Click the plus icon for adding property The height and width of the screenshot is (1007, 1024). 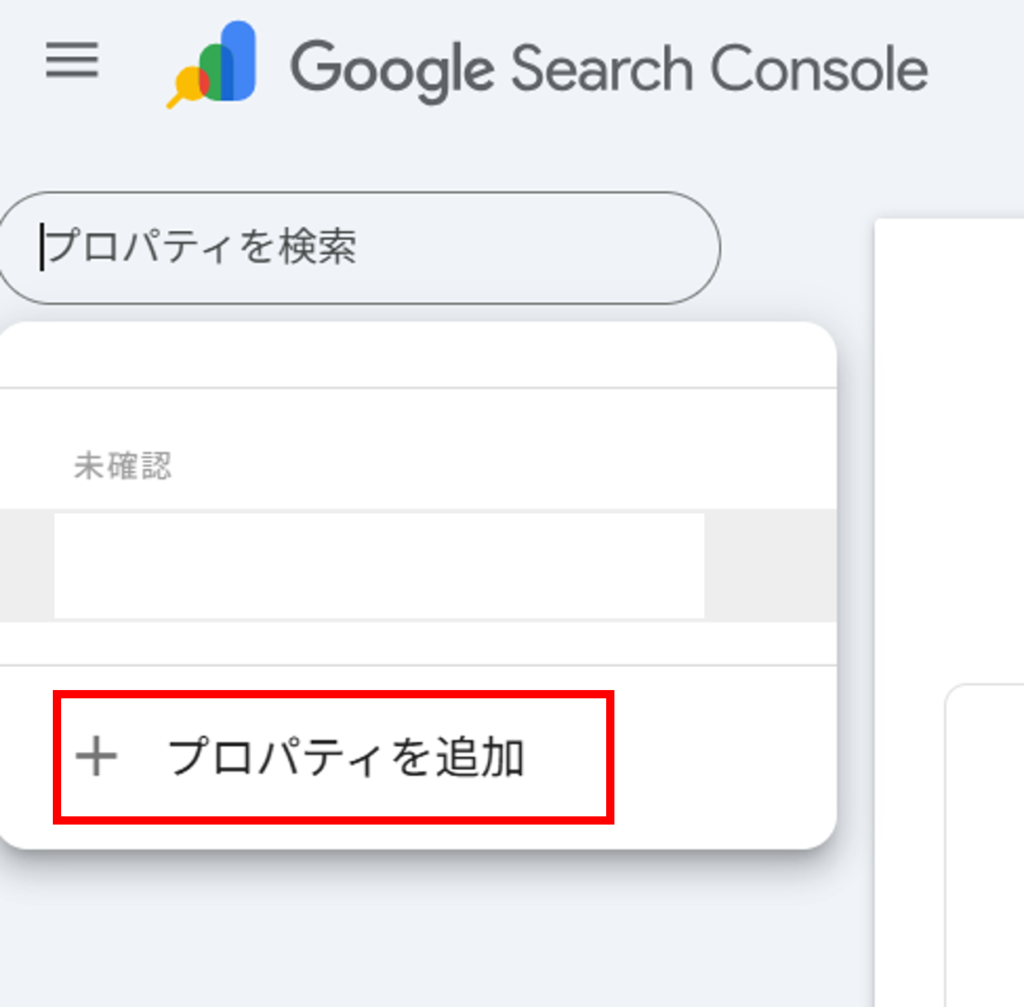[x=97, y=758]
